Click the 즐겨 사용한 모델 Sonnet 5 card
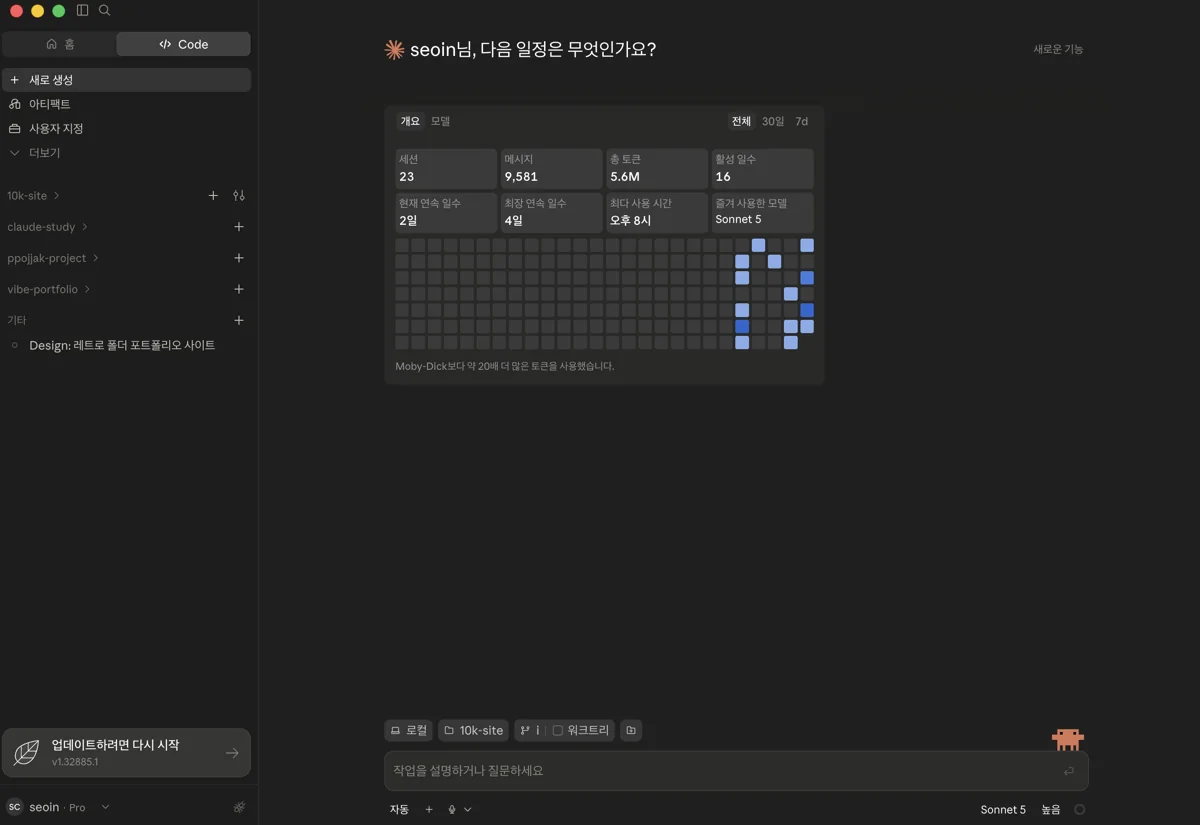This screenshot has height=825, width=1200. [762, 213]
